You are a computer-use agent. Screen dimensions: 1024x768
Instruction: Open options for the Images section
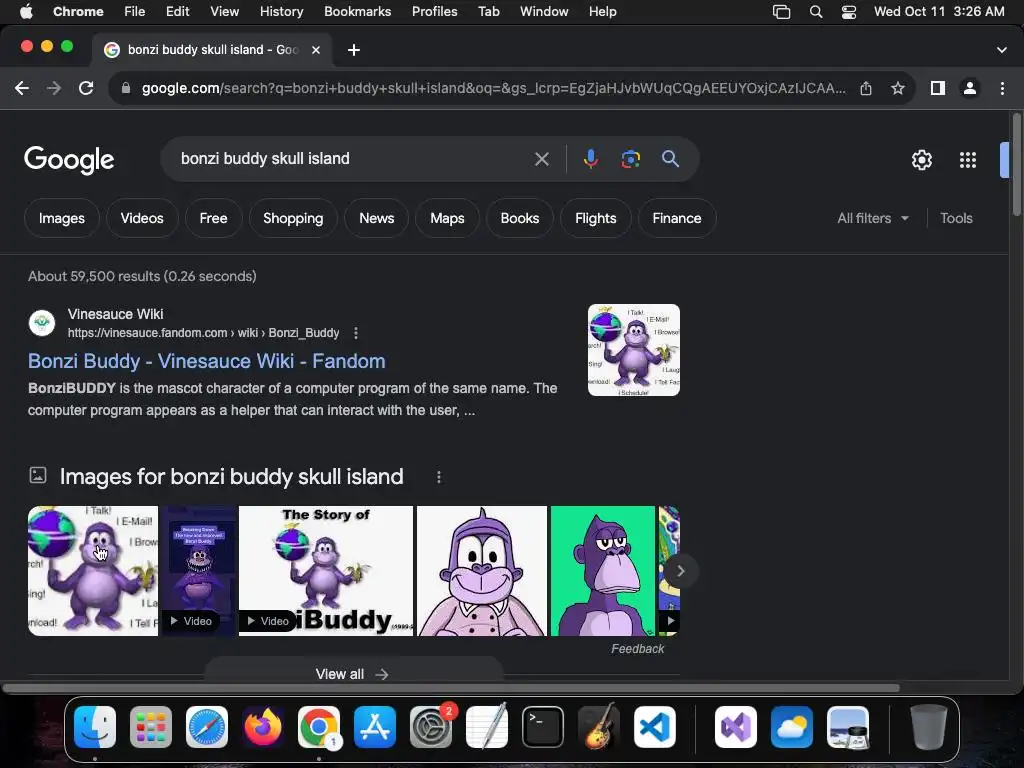point(439,477)
